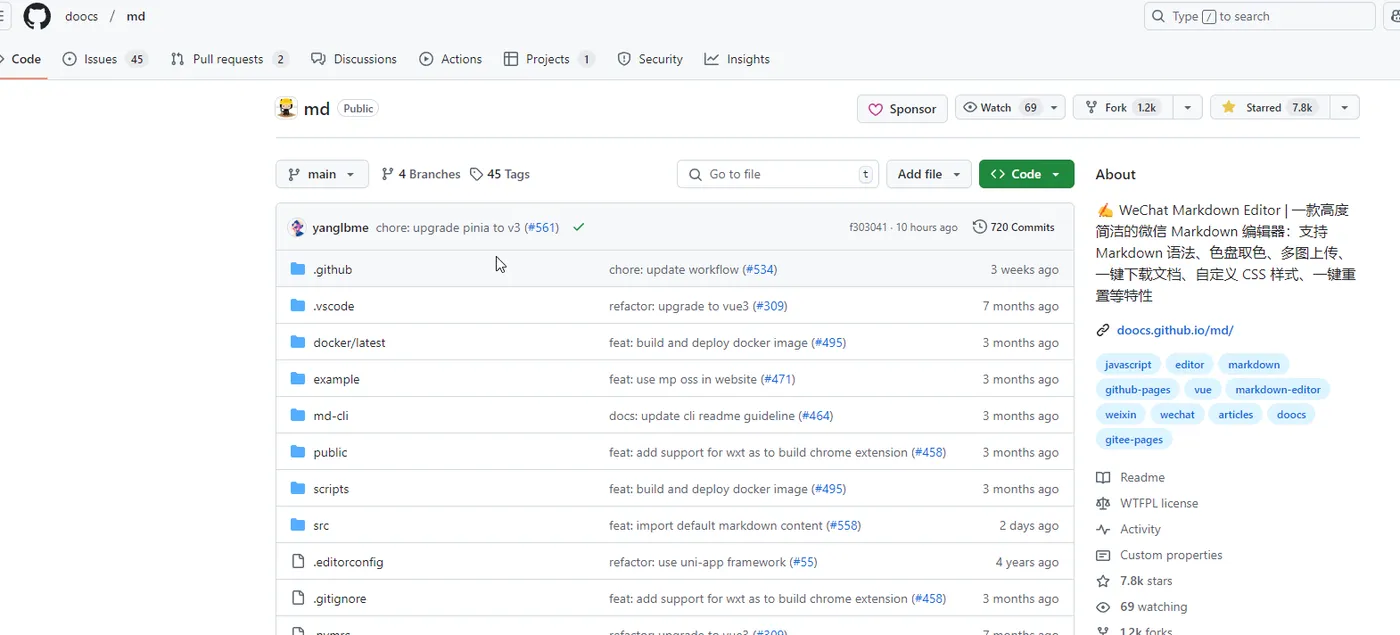The image size is (1400, 635).
Task: Click the 45 Tags link
Action: (x=500, y=174)
